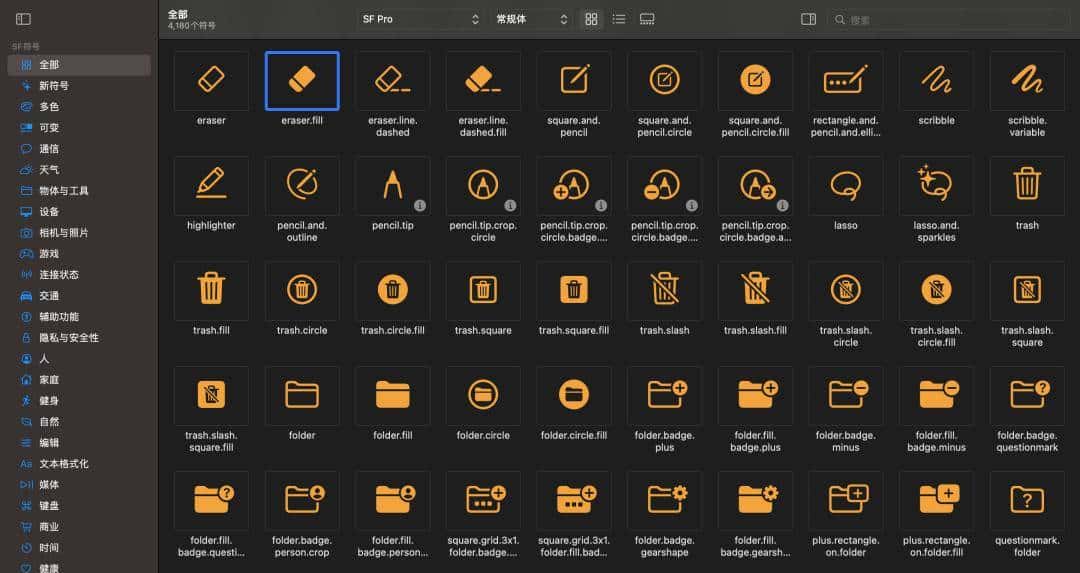Toggle the right inspector panel
Screen dimensions: 1080x573
[x=809, y=19]
